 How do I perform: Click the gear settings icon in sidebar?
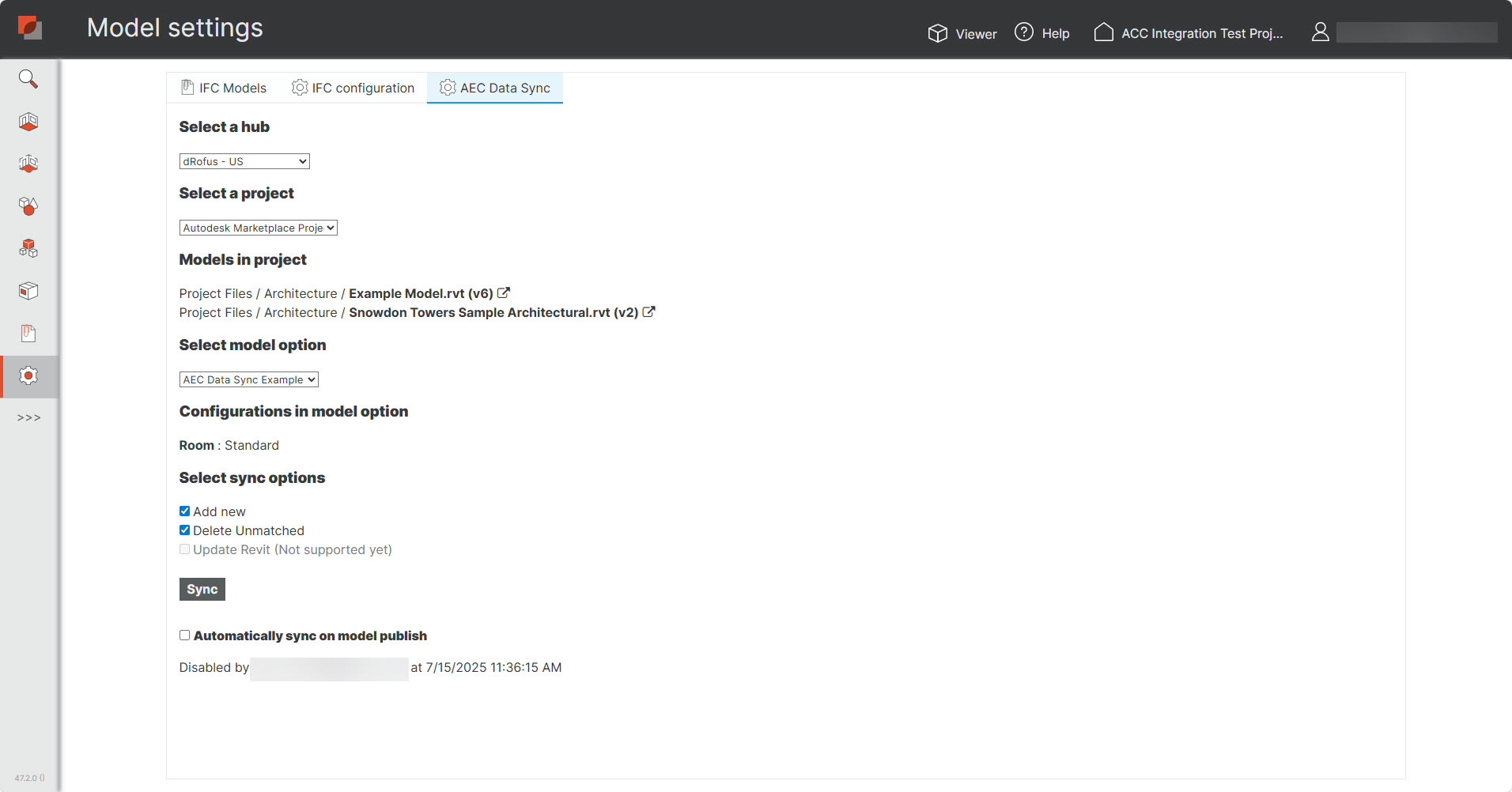[x=28, y=375]
